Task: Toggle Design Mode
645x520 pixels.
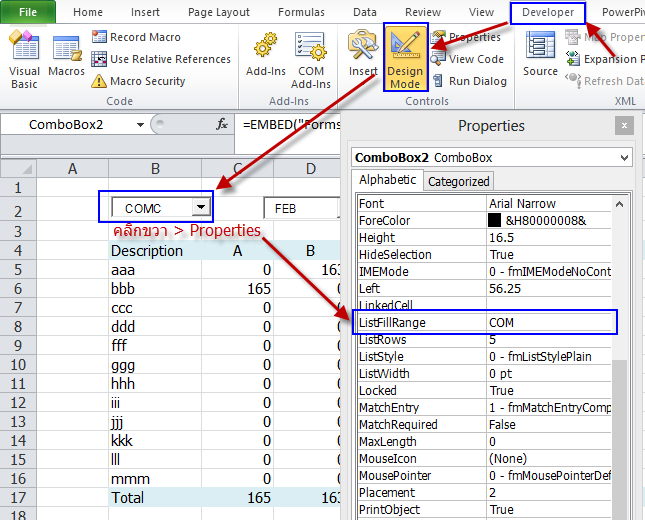Action: (x=405, y=57)
